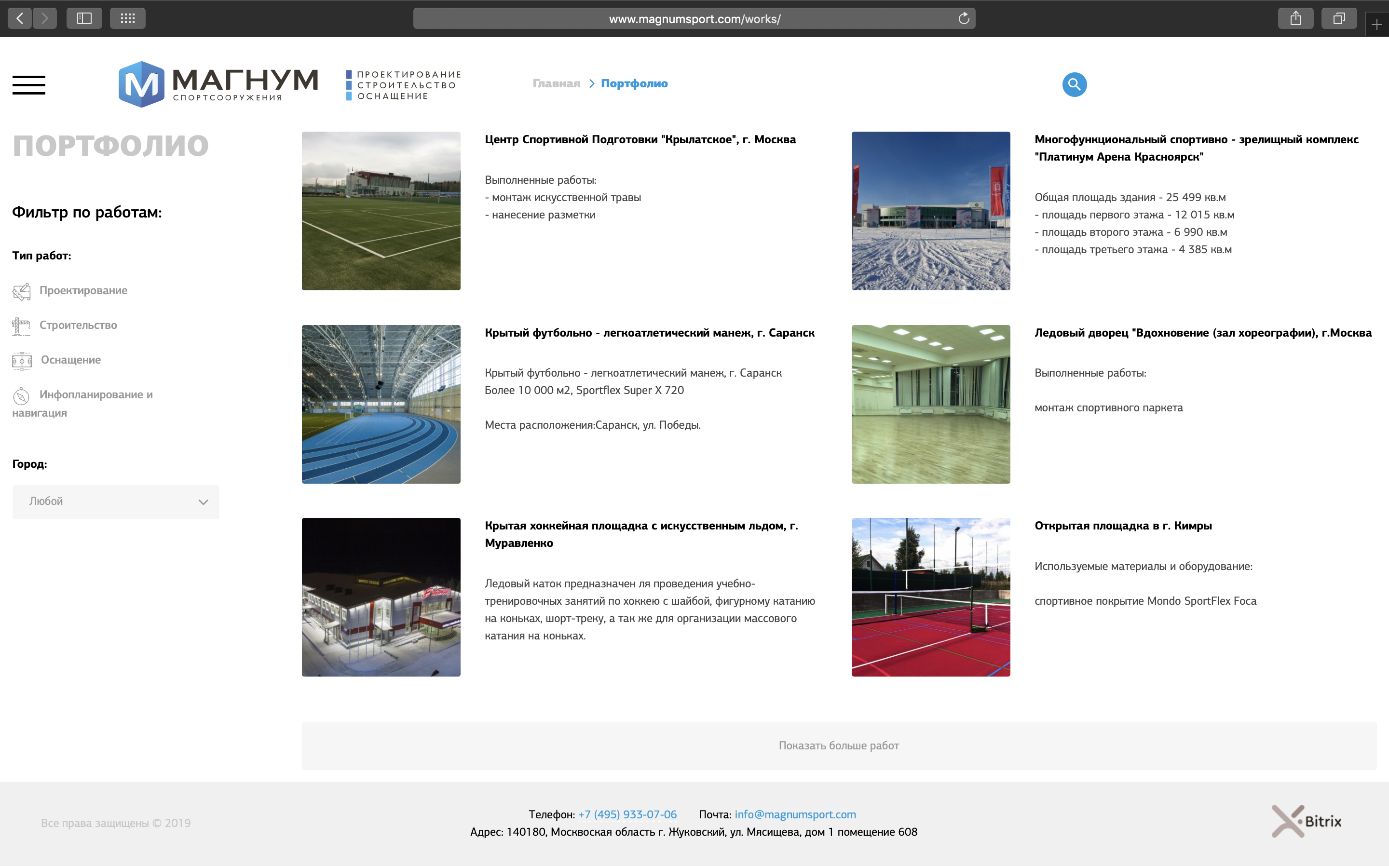Click Показать больше работ button
Viewport: 1389px width, 868px height.
pos(839,746)
